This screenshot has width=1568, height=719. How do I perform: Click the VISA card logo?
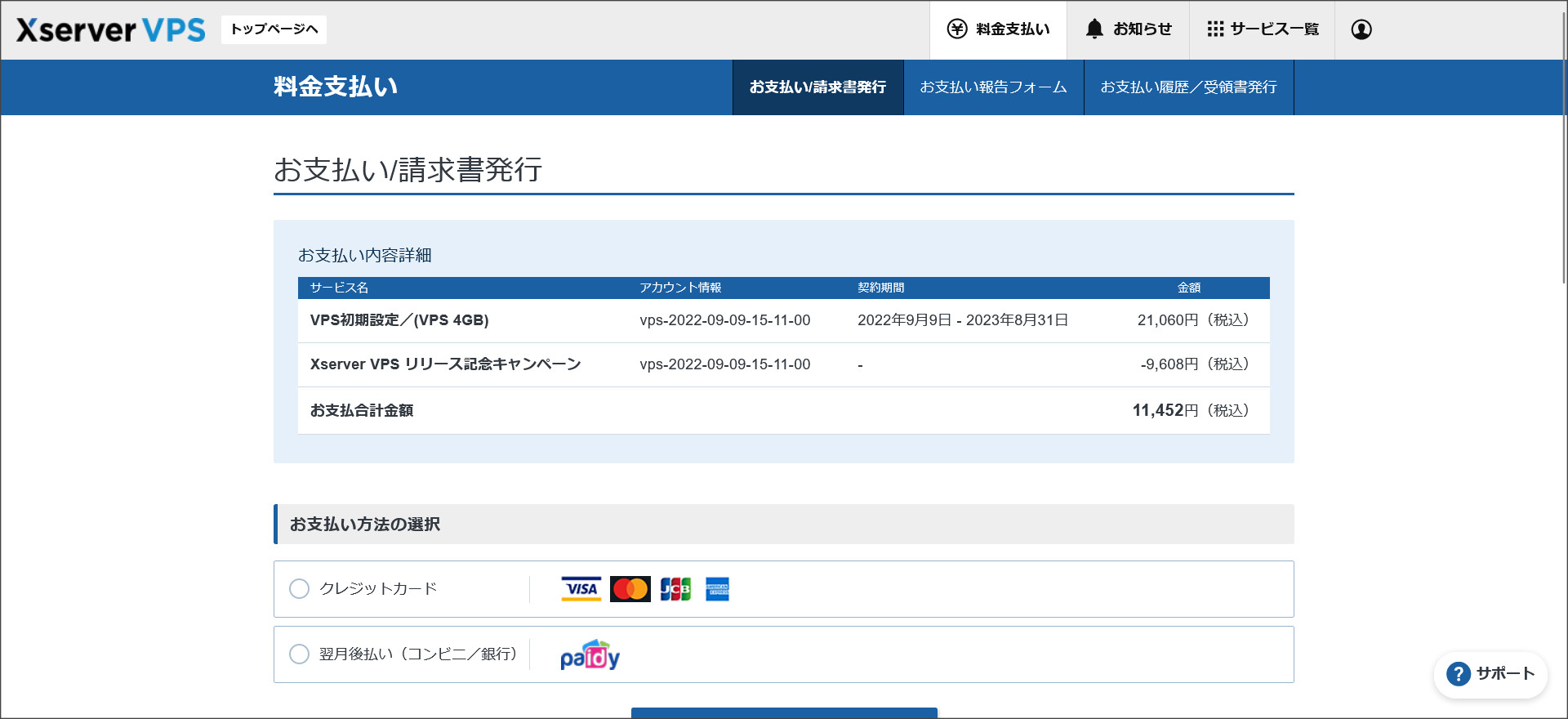[581, 589]
